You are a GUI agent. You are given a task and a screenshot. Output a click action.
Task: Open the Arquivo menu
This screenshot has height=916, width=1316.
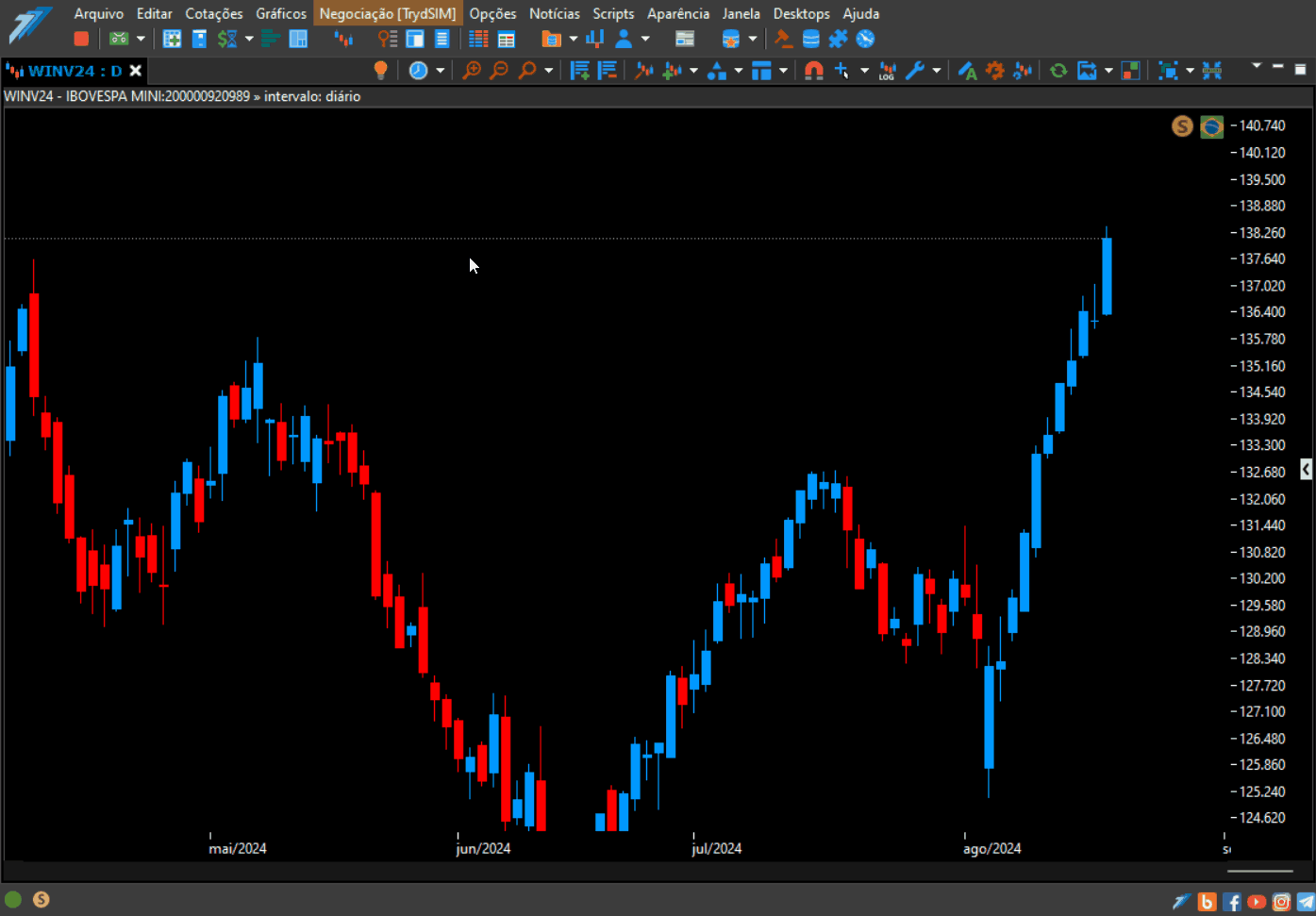click(99, 13)
